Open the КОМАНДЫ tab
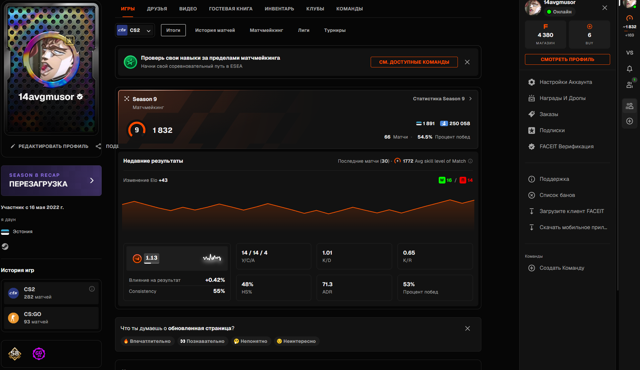This screenshot has height=370, width=640. pos(349,9)
